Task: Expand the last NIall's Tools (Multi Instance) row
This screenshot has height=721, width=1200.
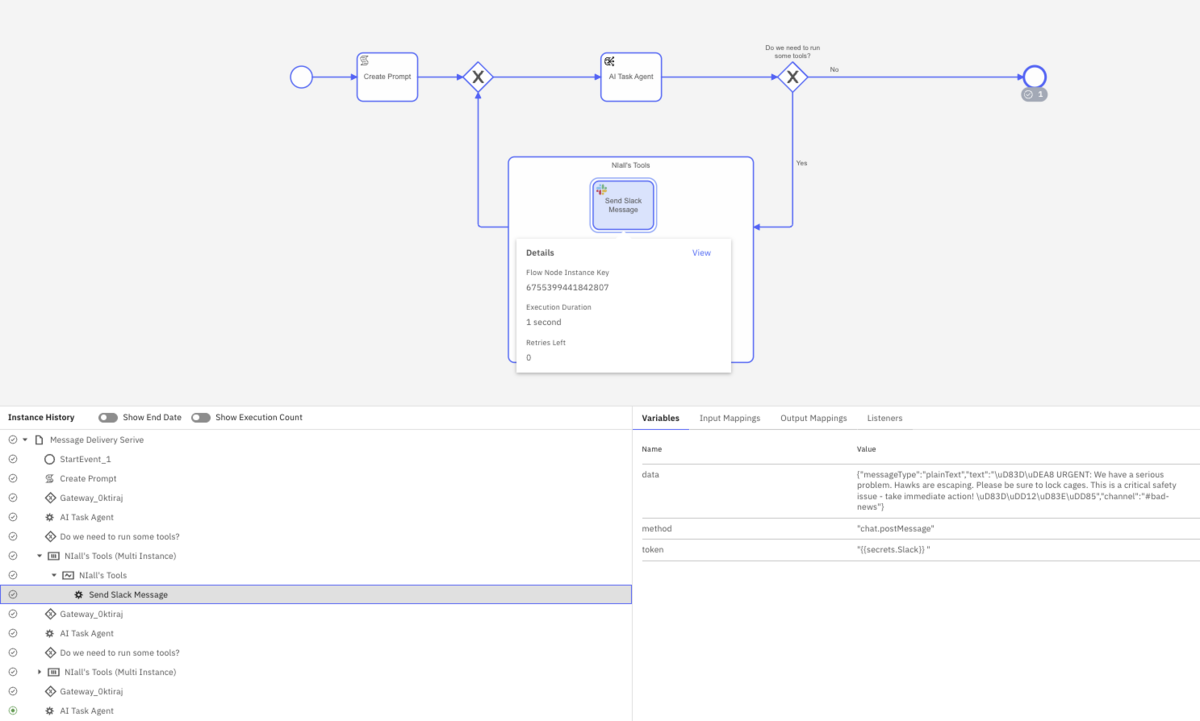Action: pyautogui.click(x=40, y=672)
